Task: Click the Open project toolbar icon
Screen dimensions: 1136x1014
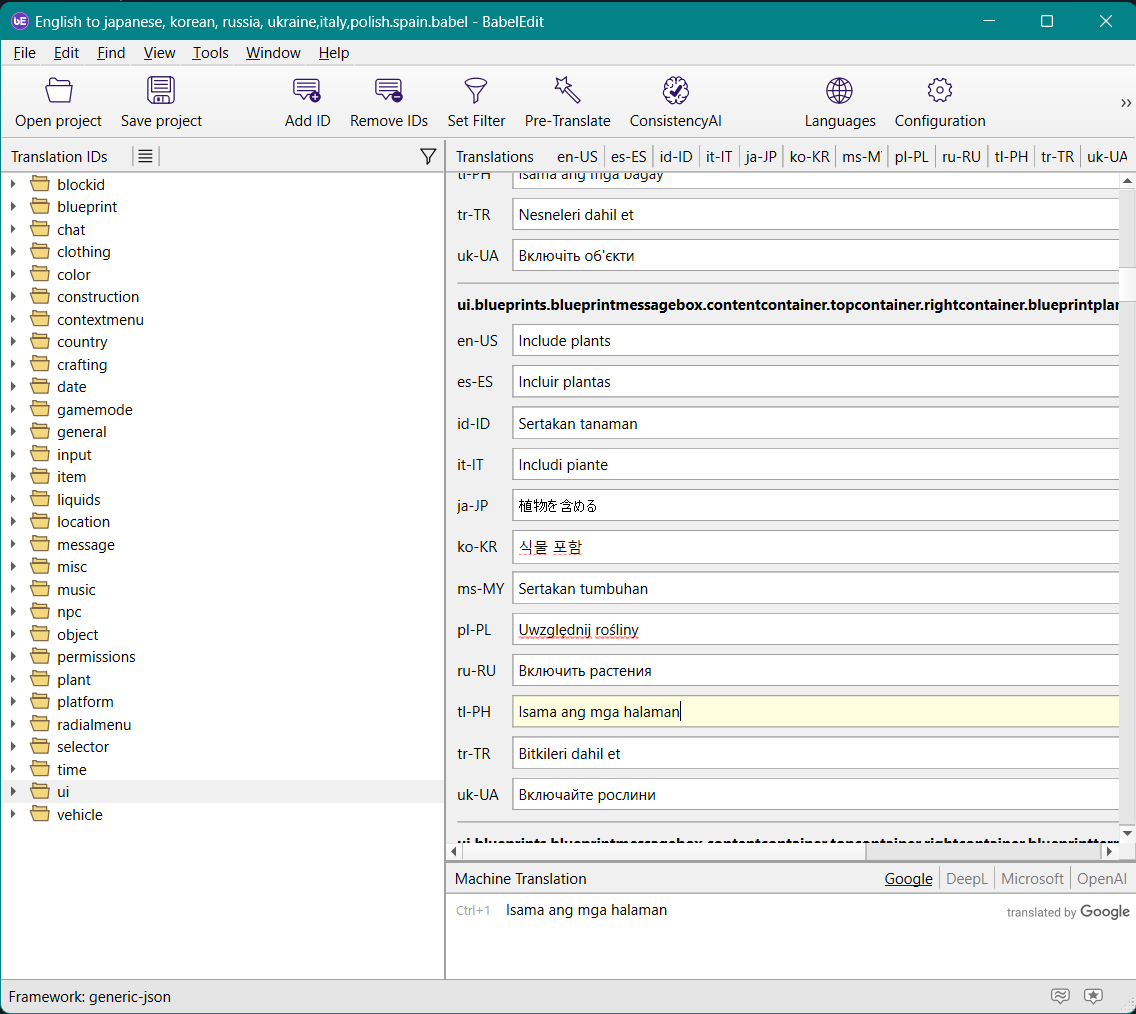Action: click(59, 91)
